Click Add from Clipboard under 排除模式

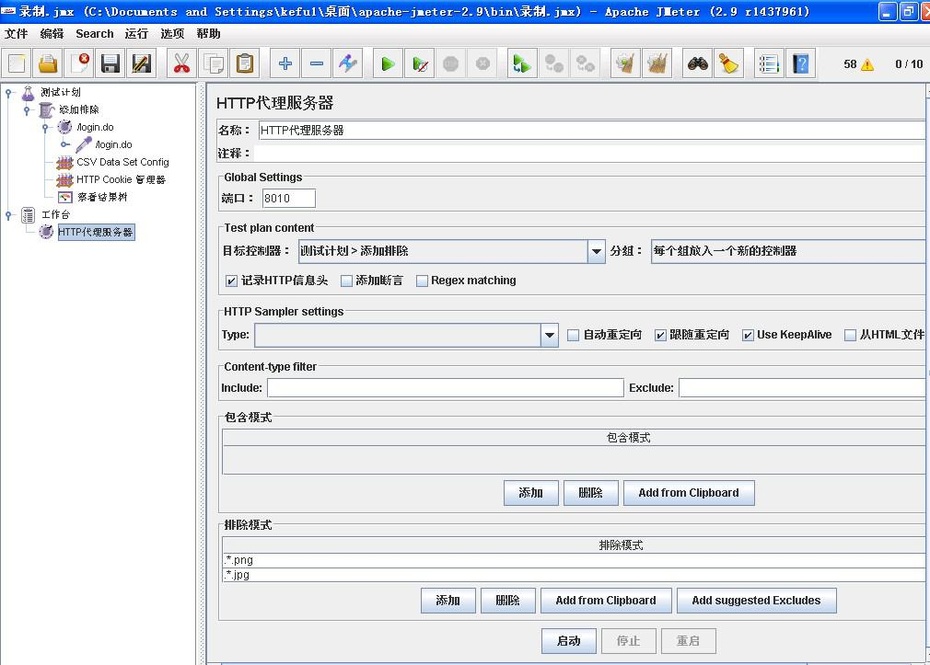point(606,600)
